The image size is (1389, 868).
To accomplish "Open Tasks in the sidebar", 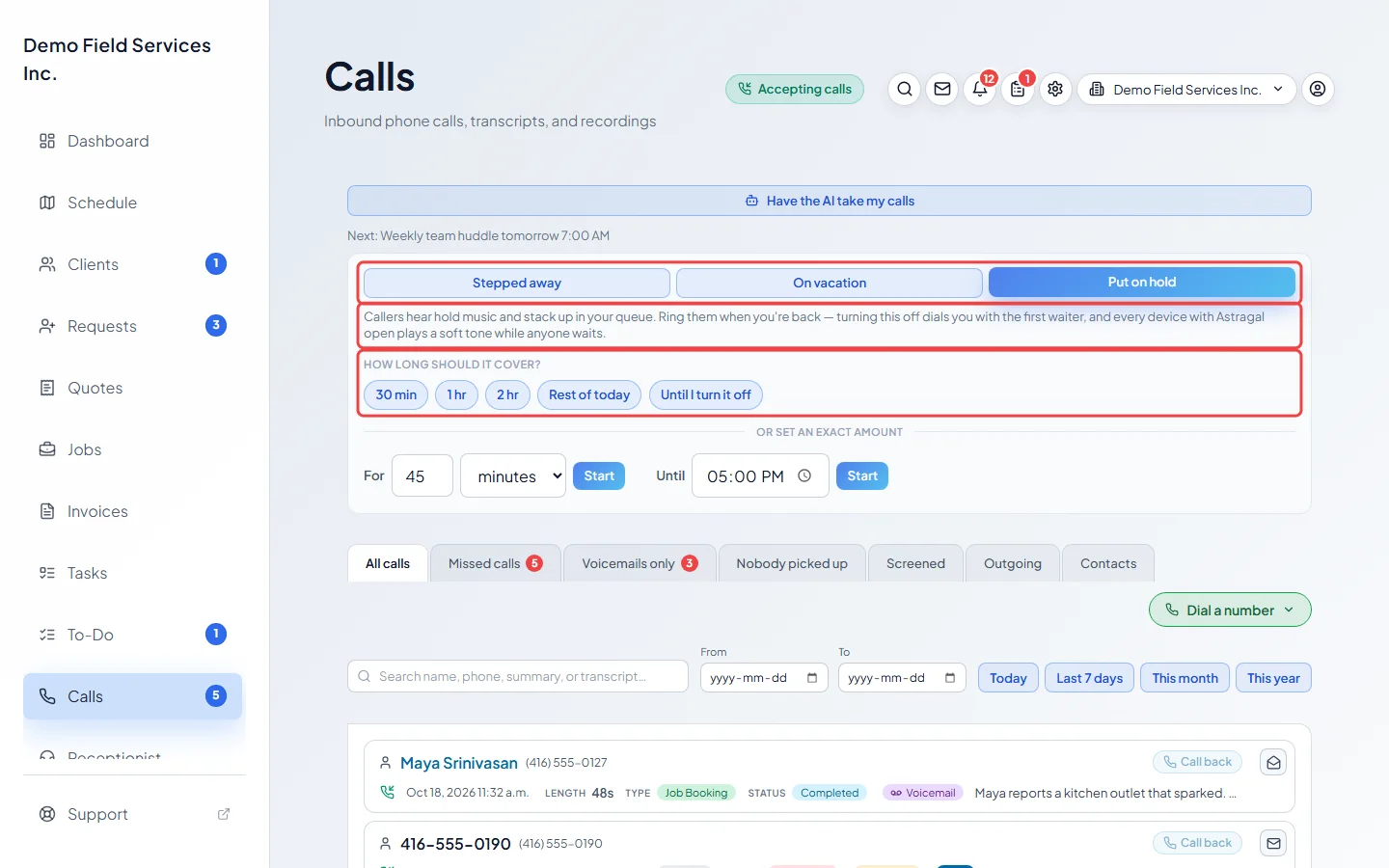I will [133, 573].
